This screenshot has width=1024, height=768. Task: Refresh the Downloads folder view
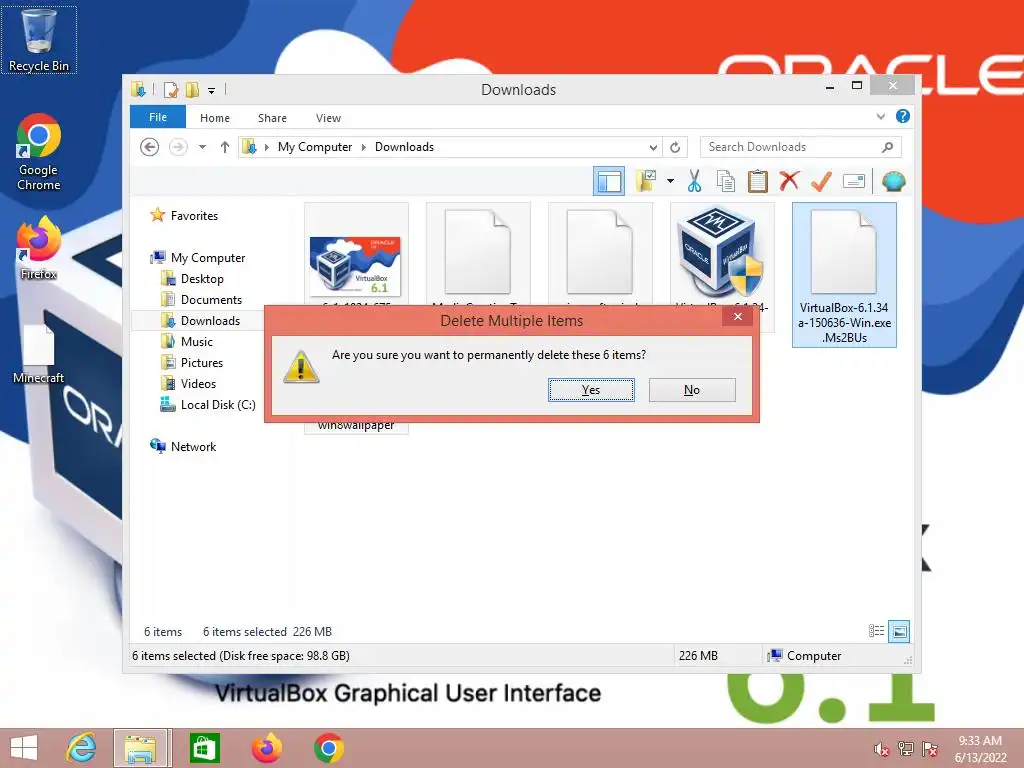click(x=675, y=148)
